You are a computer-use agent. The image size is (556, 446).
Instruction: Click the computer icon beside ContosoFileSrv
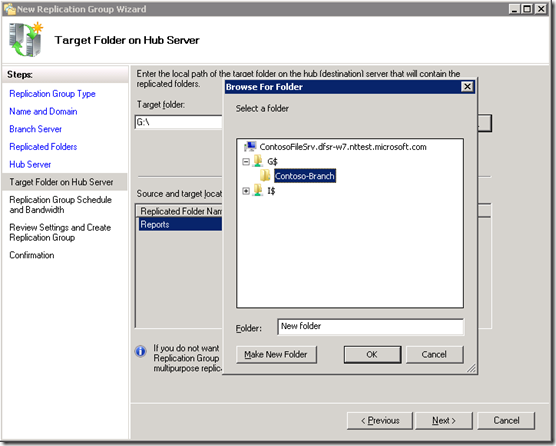pyautogui.click(x=250, y=146)
